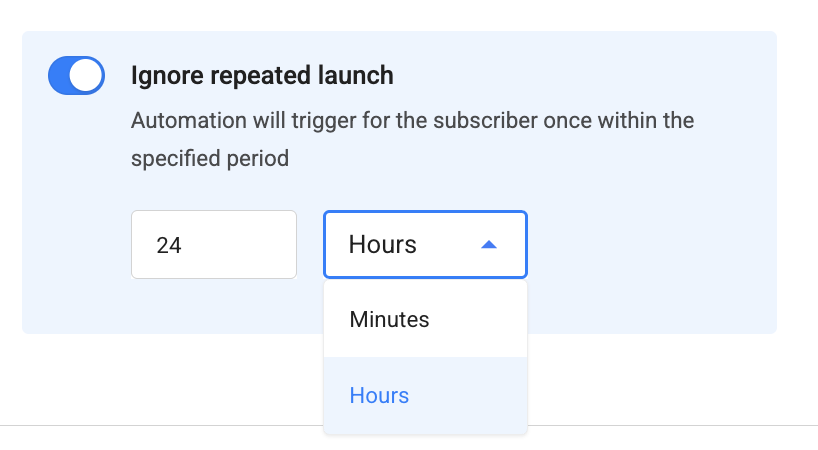Click the blue caret icon in the Hours dropdown
This screenshot has height=450, width=818.
tap(489, 245)
